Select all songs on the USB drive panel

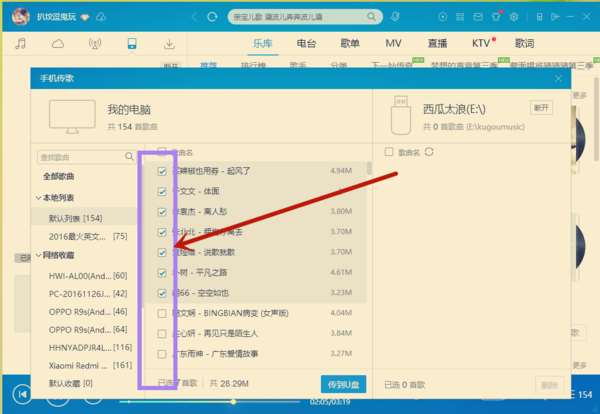click(389, 152)
